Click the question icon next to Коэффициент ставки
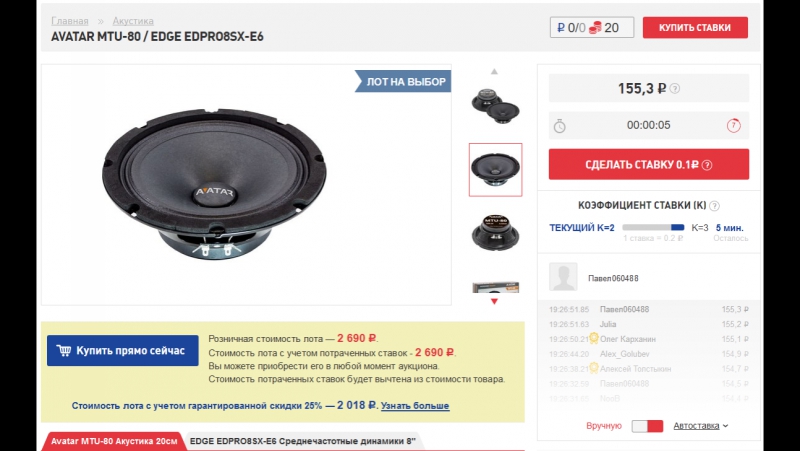The width and height of the screenshot is (800, 451). coord(714,206)
